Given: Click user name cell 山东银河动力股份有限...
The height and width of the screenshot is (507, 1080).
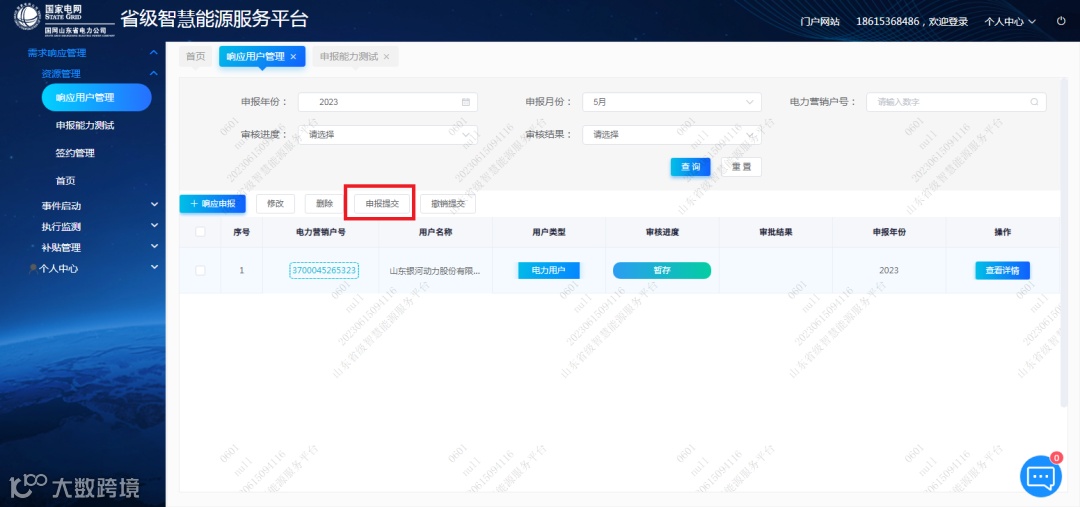Looking at the screenshot, I should click(x=435, y=271).
